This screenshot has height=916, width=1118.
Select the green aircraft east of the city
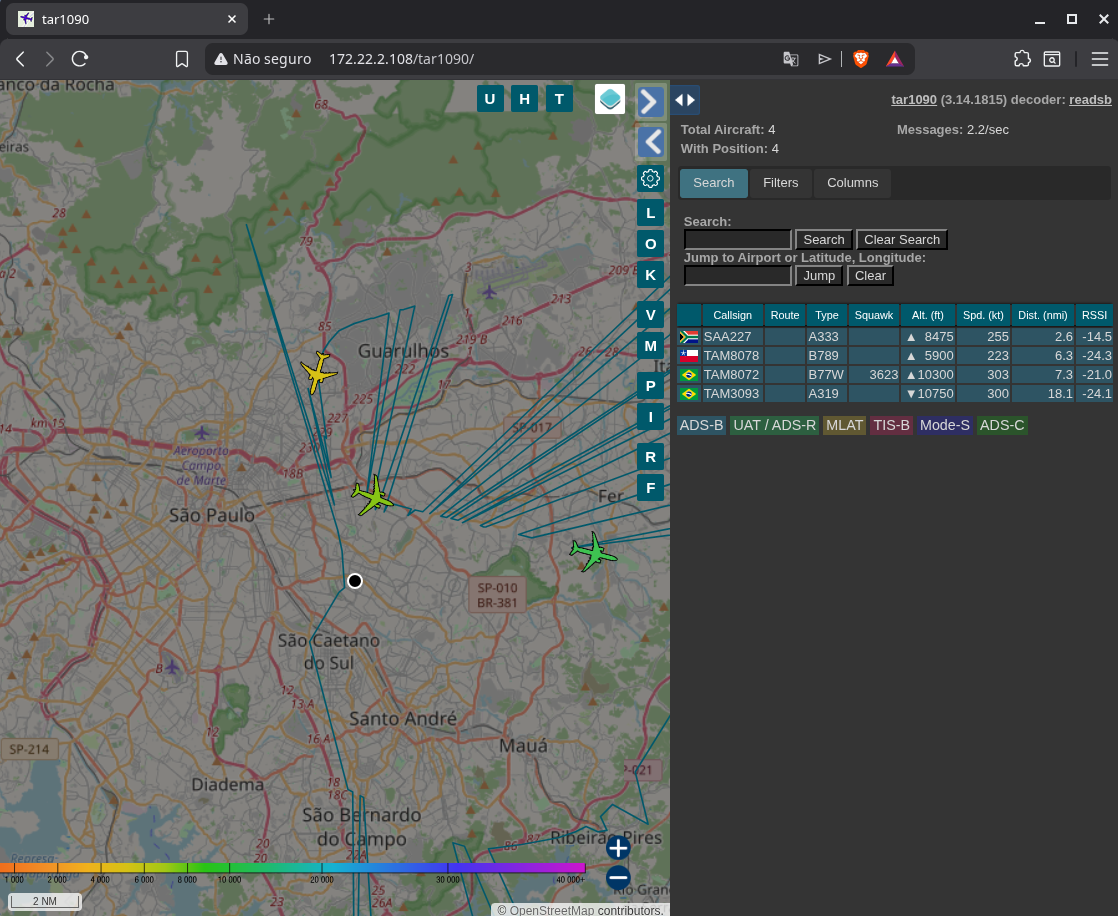(593, 552)
